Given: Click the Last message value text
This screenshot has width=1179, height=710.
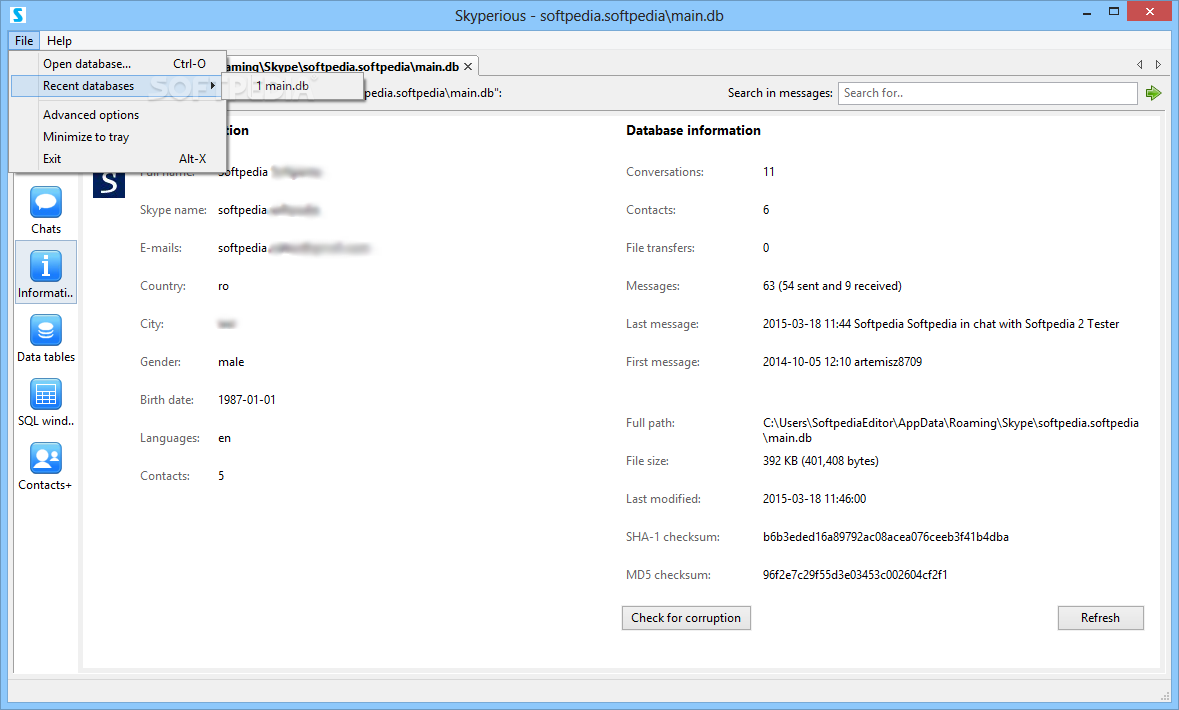Looking at the screenshot, I should click(x=941, y=324).
